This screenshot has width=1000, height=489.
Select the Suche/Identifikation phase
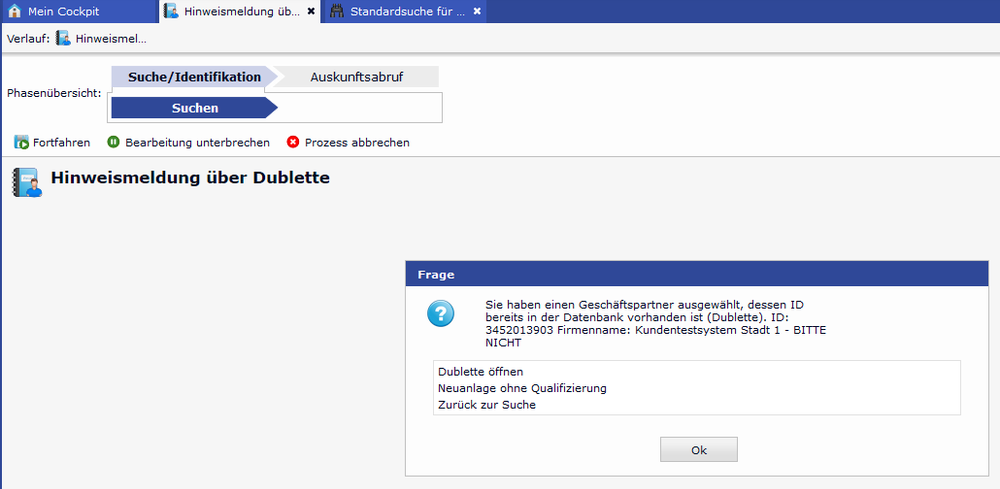click(x=194, y=77)
